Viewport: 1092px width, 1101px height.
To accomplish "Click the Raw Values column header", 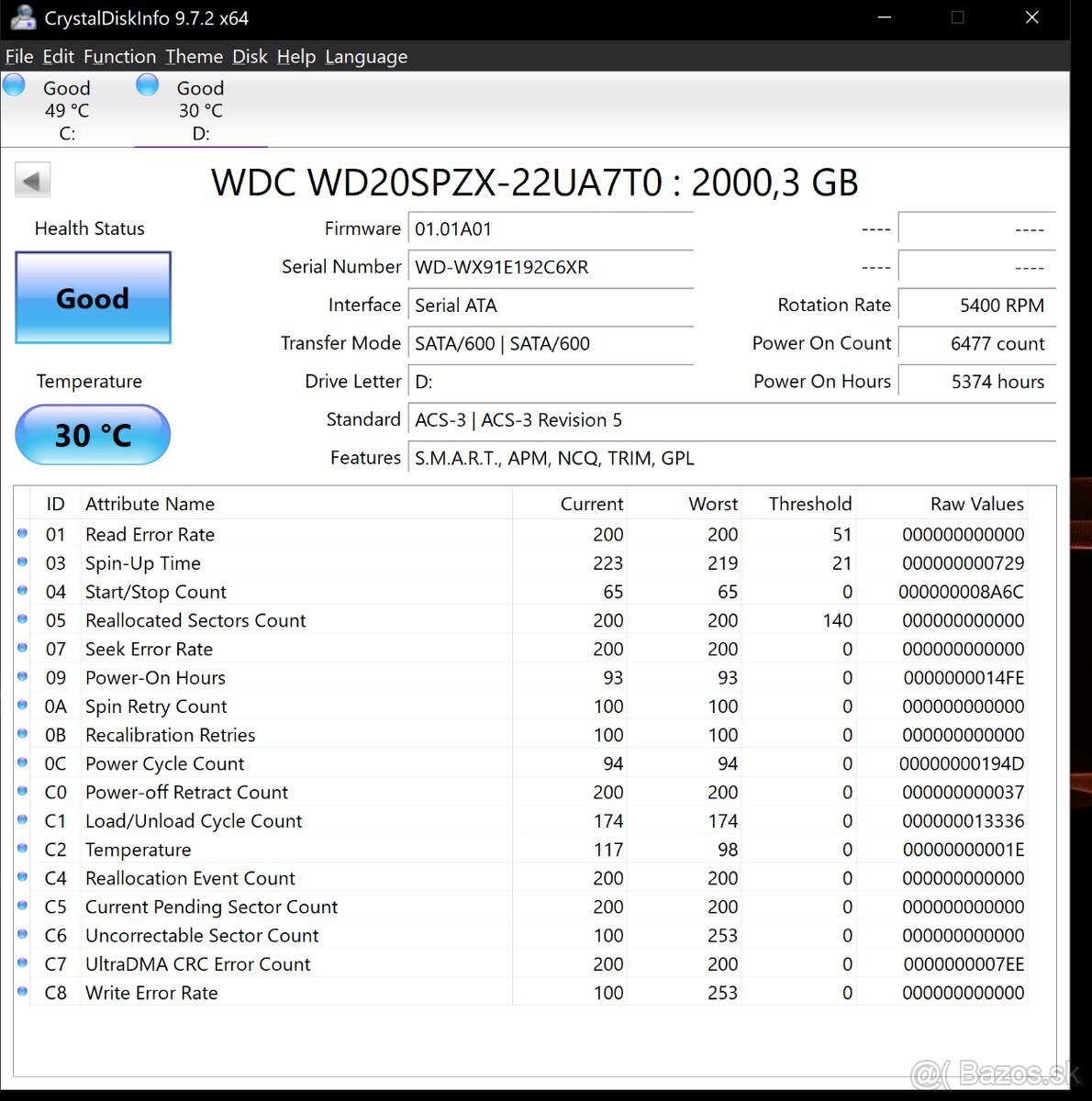I will [942, 504].
